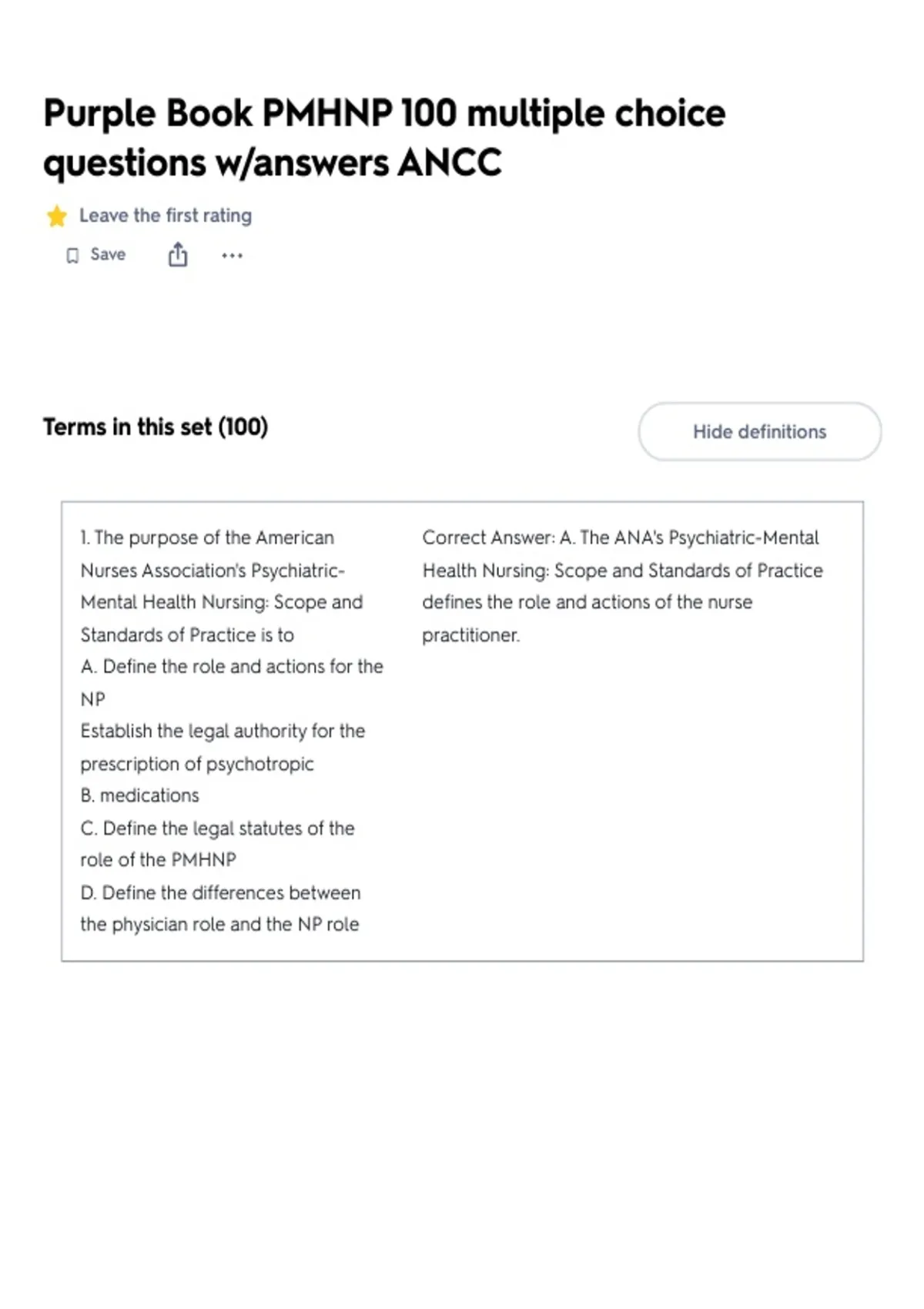
Task: Open the three-dot more options menu
Action: tap(232, 256)
